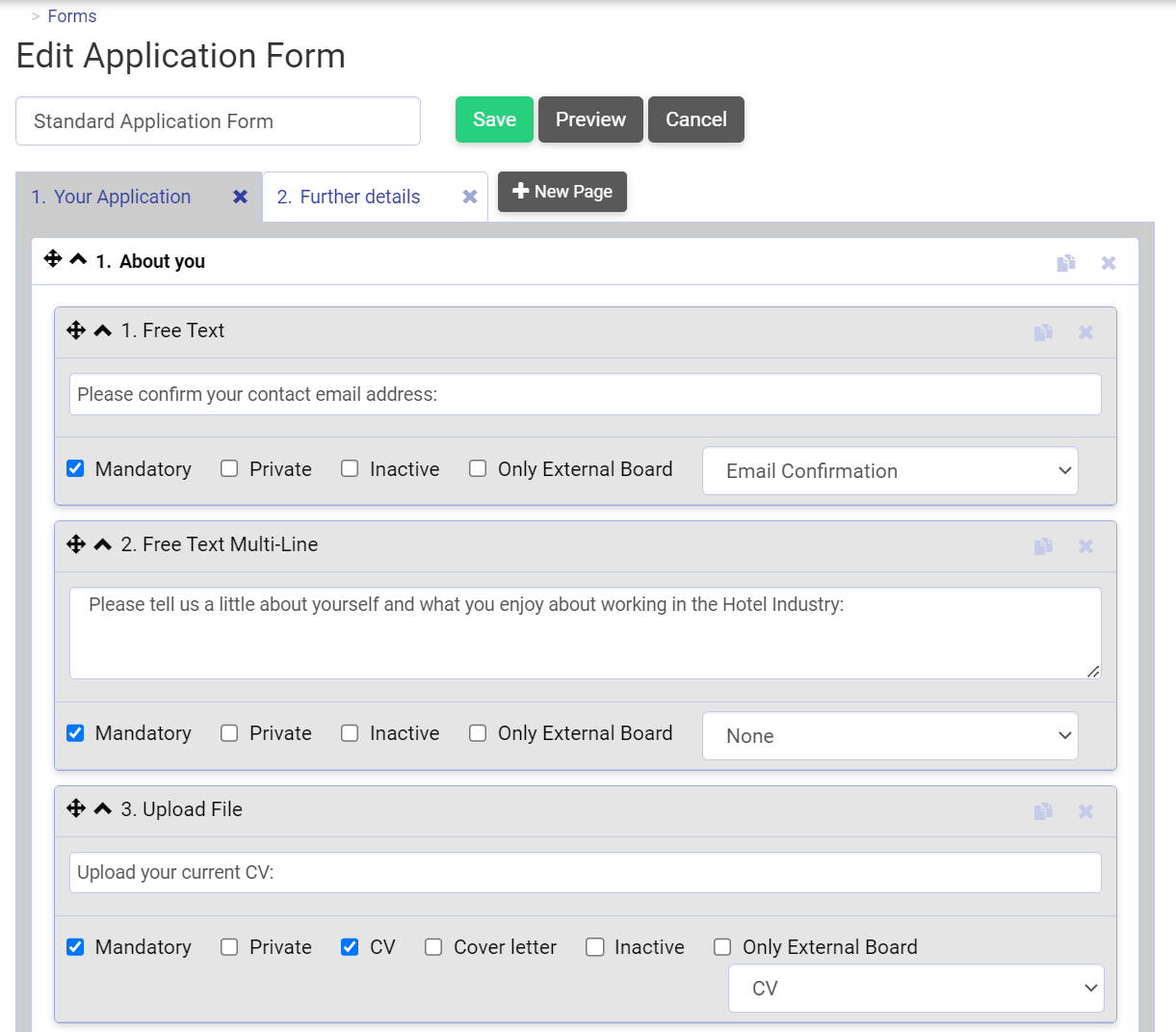Collapse the Upload File question
The image size is (1176, 1032).
(x=101, y=809)
